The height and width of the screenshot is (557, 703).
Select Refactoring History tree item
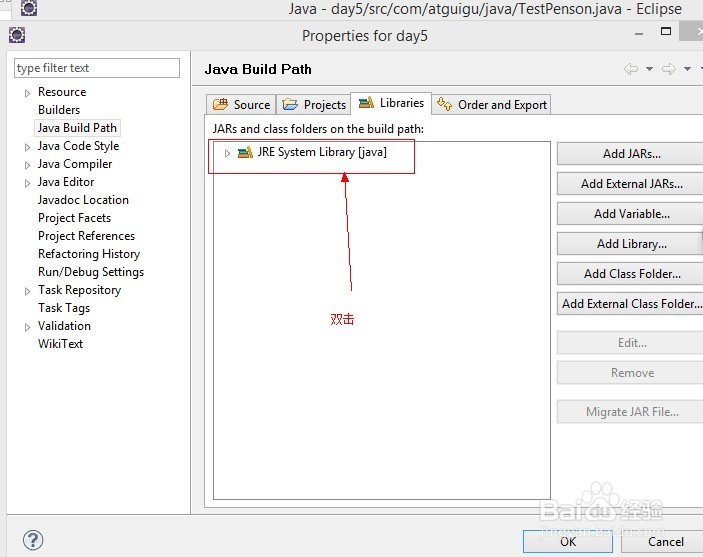click(89, 254)
